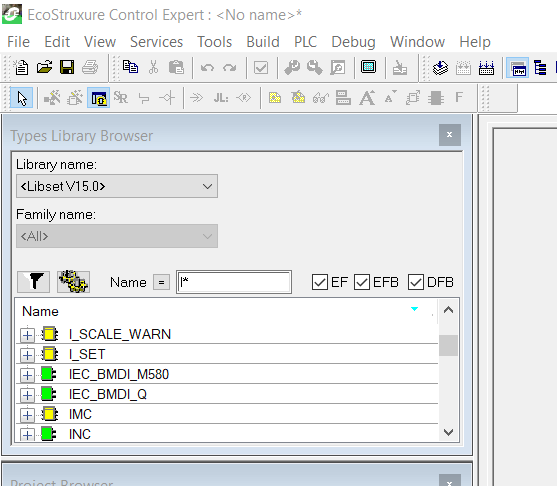Click the JL: jump label icon
The width and height of the screenshot is (557, 486).
click(x=221, y=97)
